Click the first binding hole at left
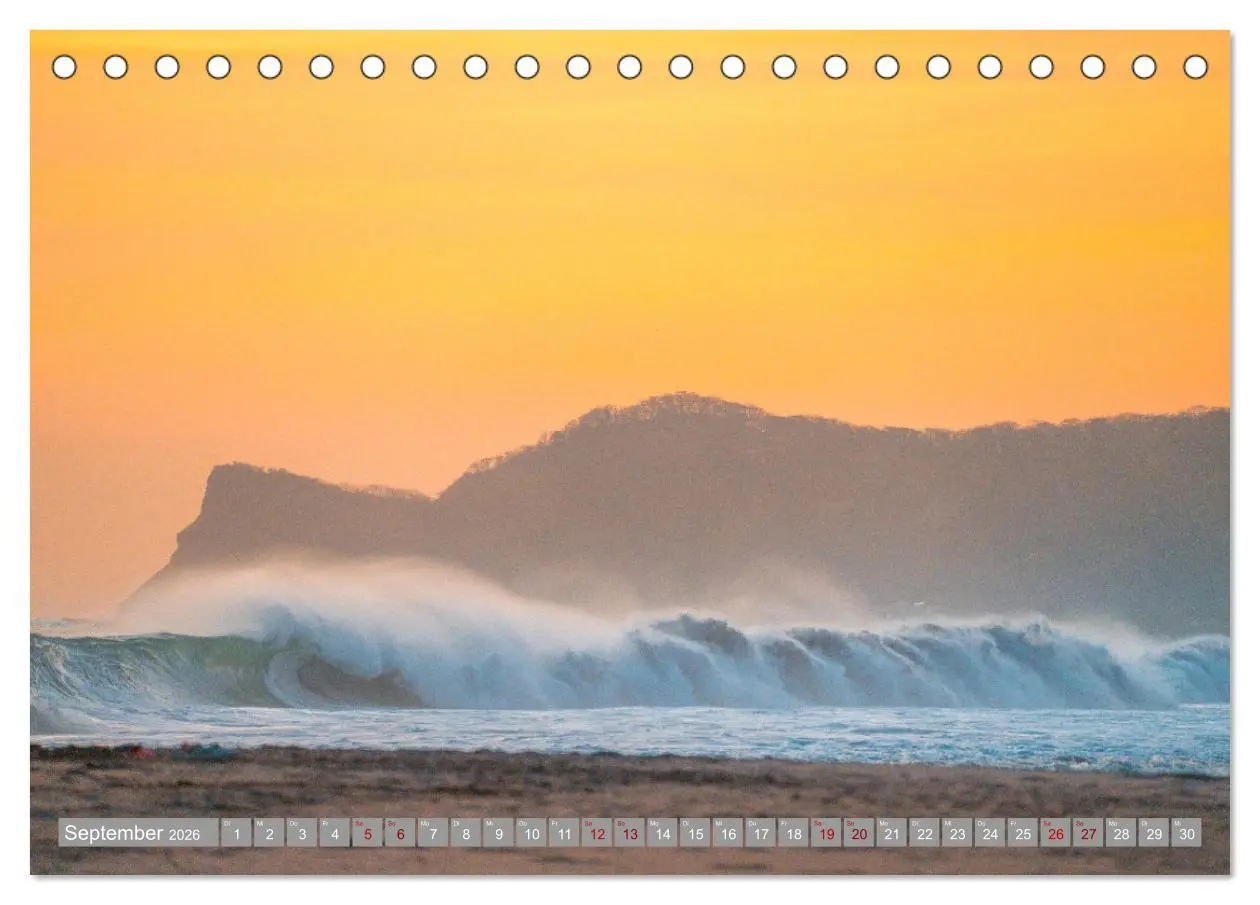The width and height of the screenshot is (1260, 905). (x=64, y=67)
